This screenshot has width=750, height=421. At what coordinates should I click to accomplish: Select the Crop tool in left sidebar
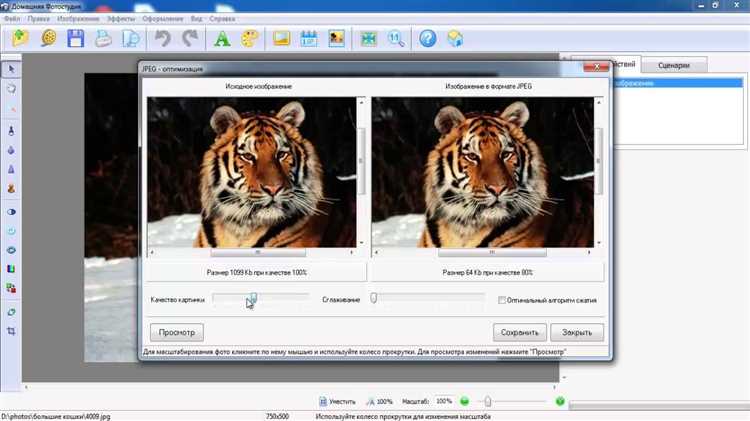[11, 330]
